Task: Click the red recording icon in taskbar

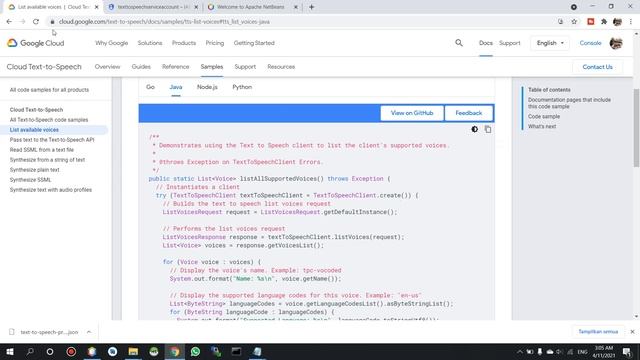Action: (71, 351)
